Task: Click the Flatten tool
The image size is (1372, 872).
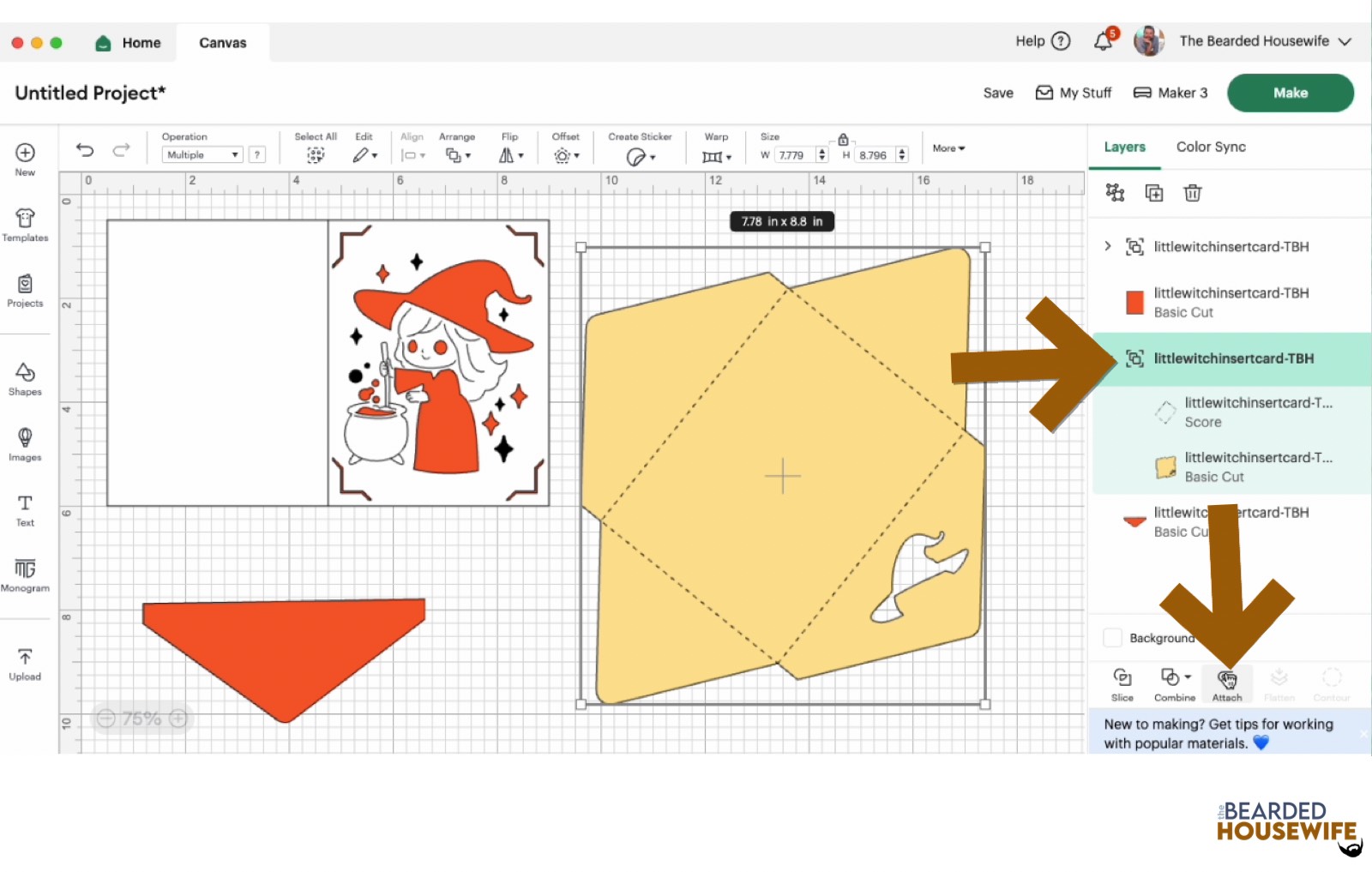Action: tap(1279, 685)
